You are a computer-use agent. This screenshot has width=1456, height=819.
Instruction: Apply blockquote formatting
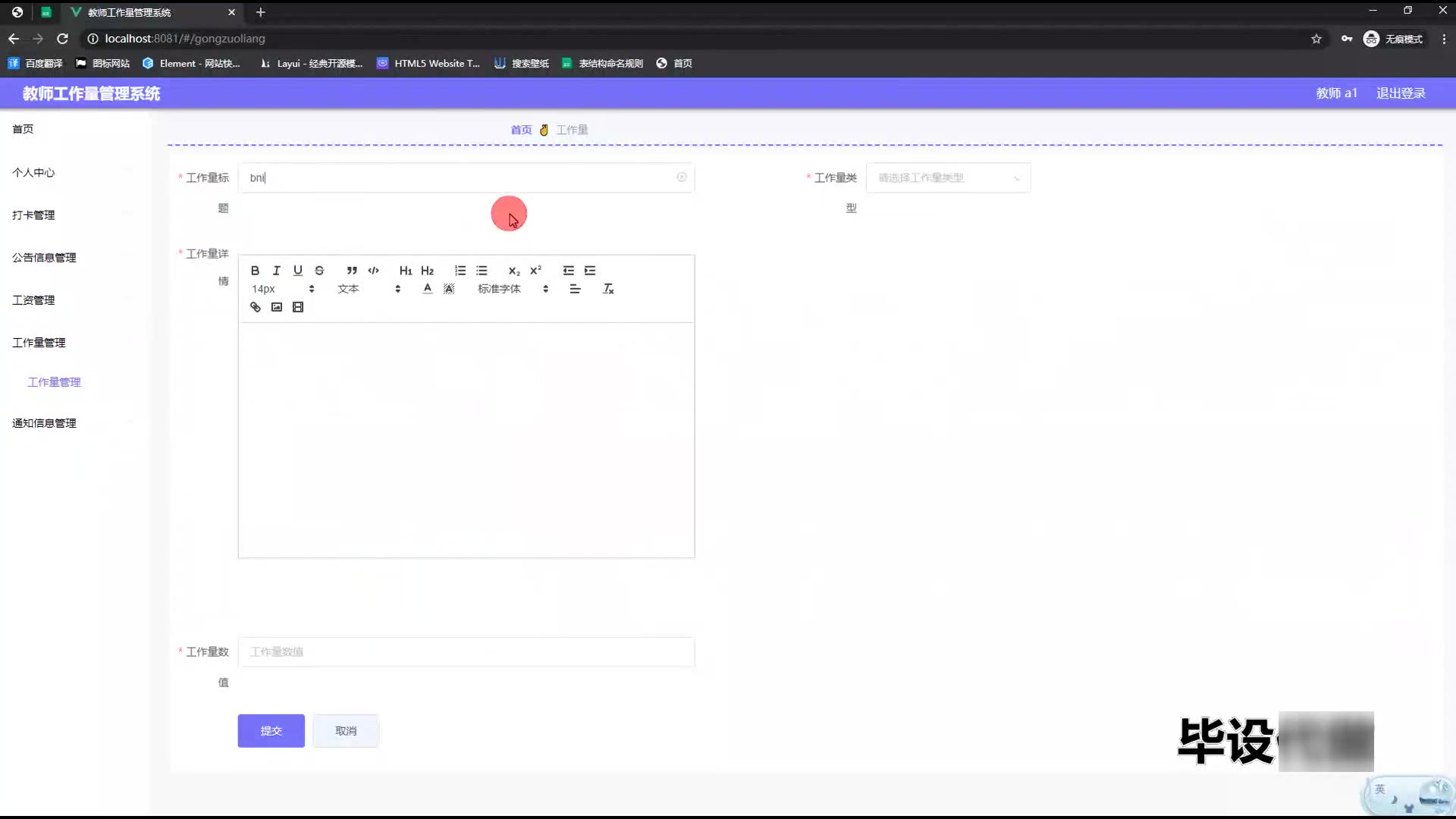tap(352, 271)
